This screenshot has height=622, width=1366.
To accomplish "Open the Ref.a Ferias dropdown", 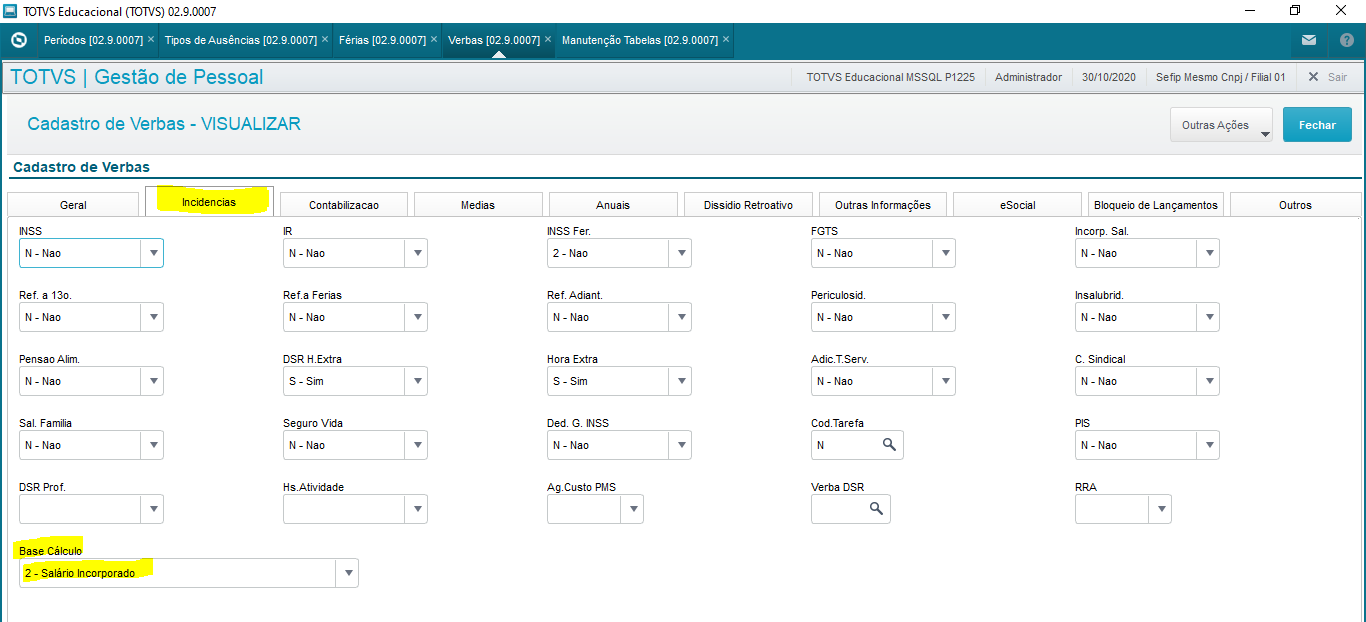I will coord(417,317).
